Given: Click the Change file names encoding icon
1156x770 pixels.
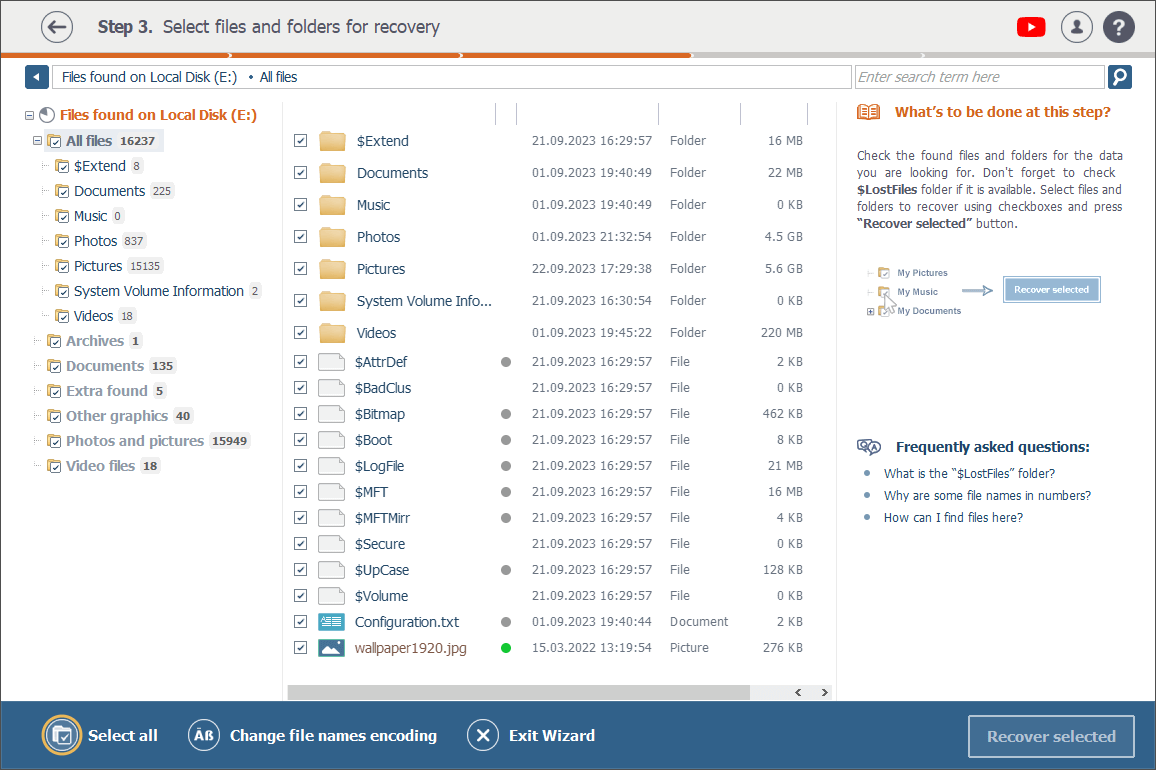Looking at the screenshot, I should tap(204, 736).
